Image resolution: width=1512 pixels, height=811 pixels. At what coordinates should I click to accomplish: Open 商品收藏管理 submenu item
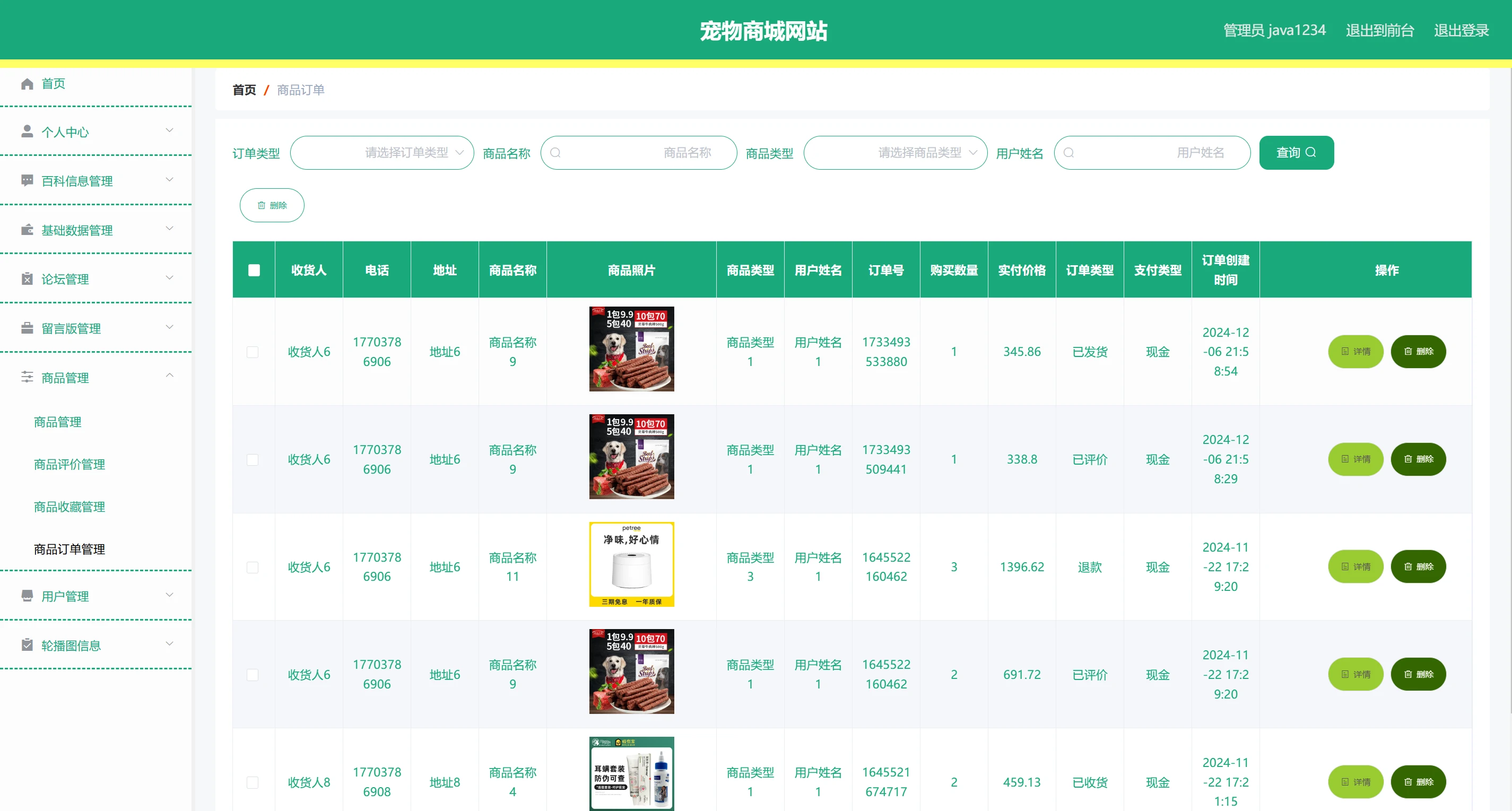point(69,507)
